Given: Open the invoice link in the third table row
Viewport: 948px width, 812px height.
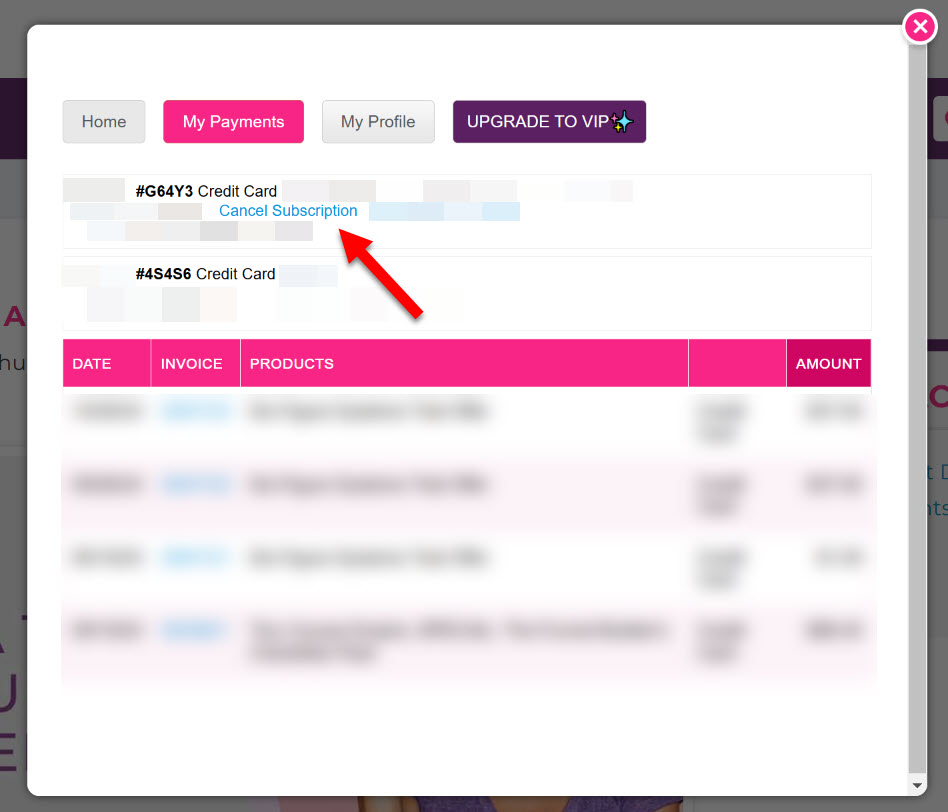Looking at the screenshot, I should (196, 558).
